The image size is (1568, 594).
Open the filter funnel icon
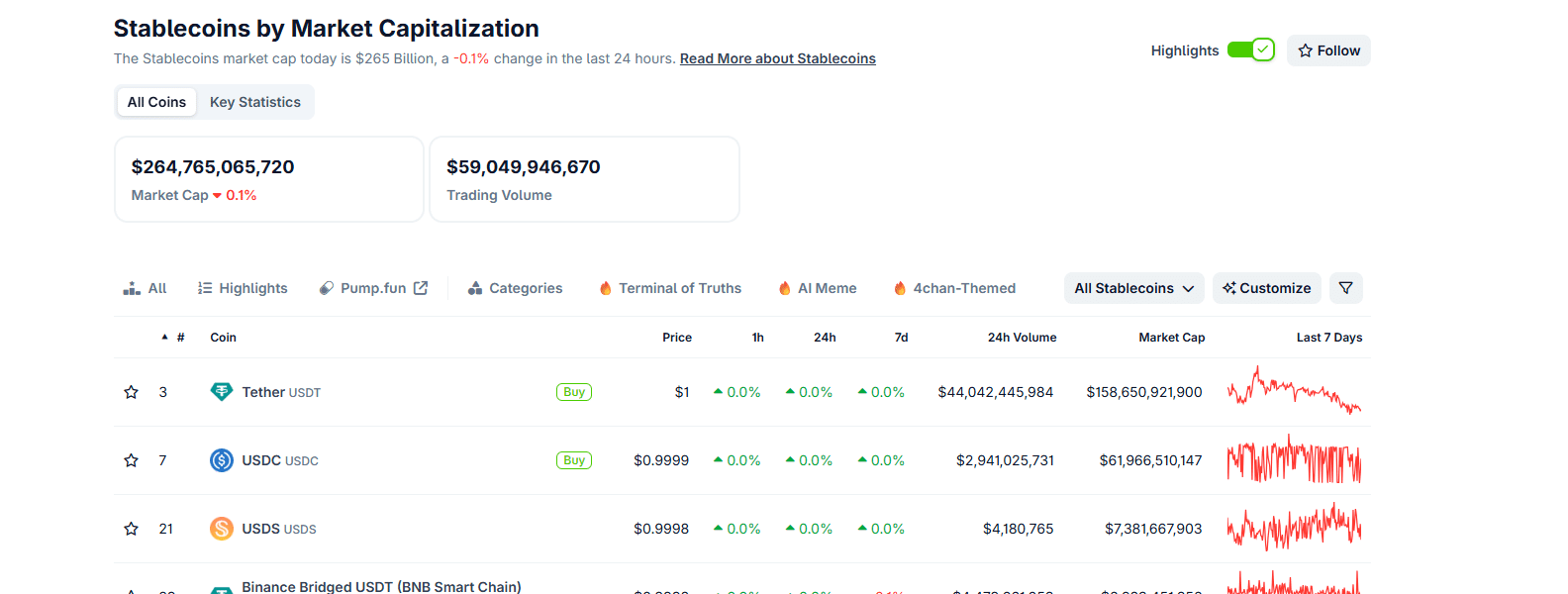coord(1346,288)
